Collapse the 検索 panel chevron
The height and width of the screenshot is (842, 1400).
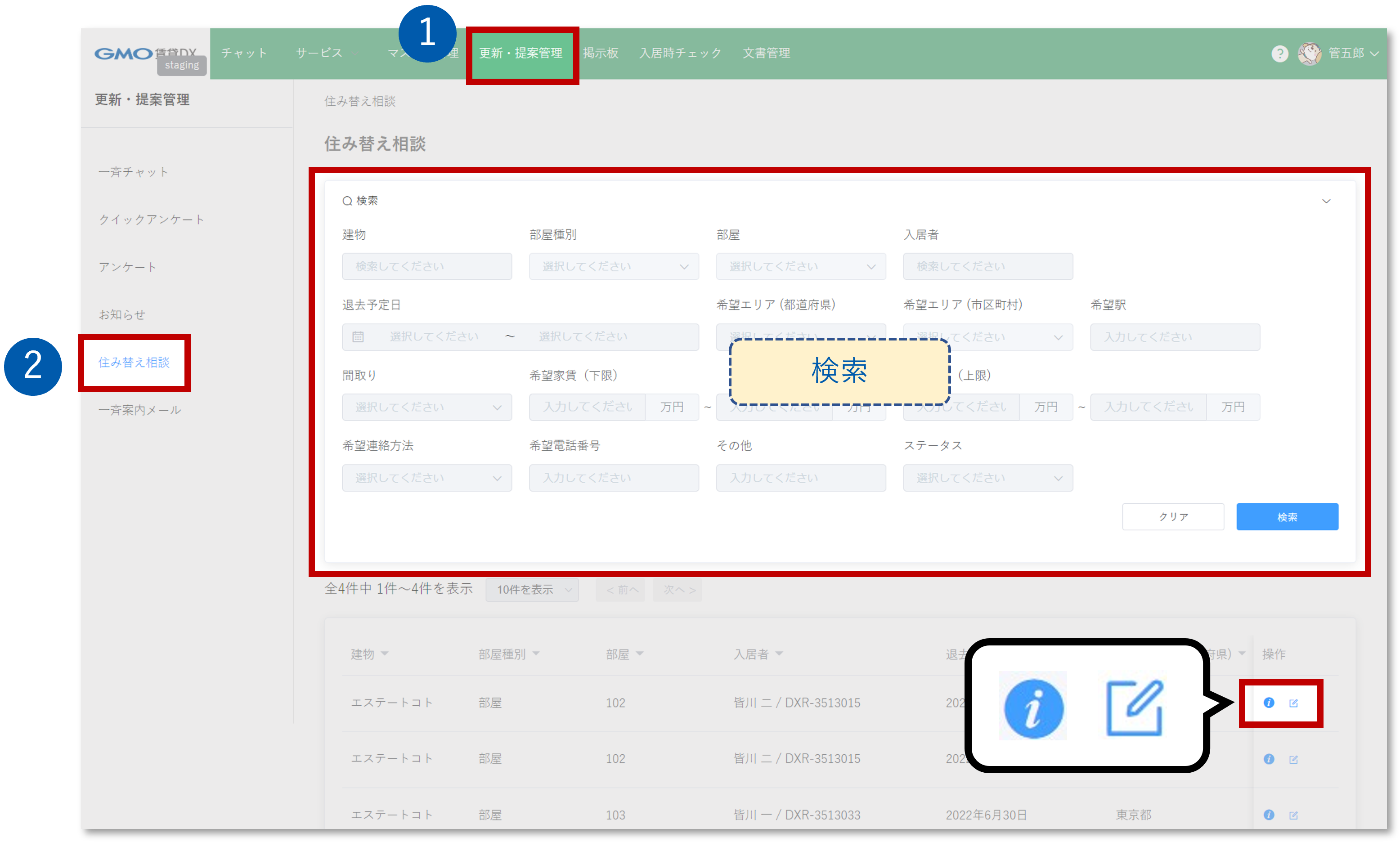pos(1326,201)
